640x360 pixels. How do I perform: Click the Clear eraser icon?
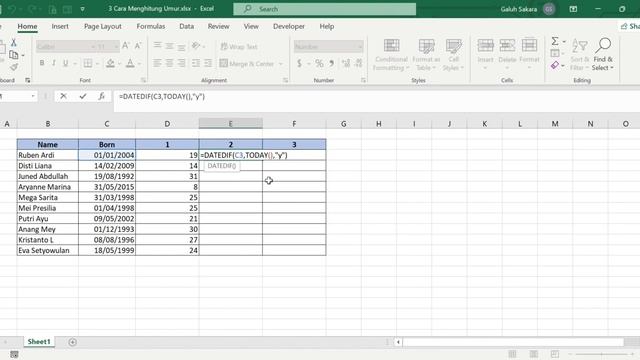coord(555,65)
